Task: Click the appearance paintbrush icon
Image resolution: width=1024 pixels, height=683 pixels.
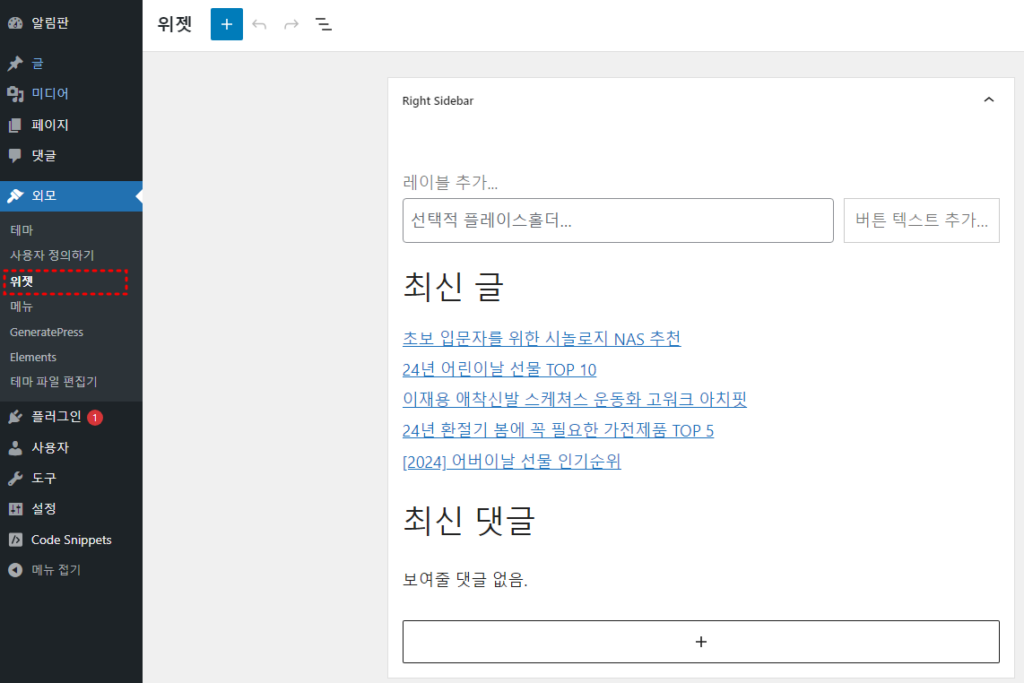Action: click(16, 196)
